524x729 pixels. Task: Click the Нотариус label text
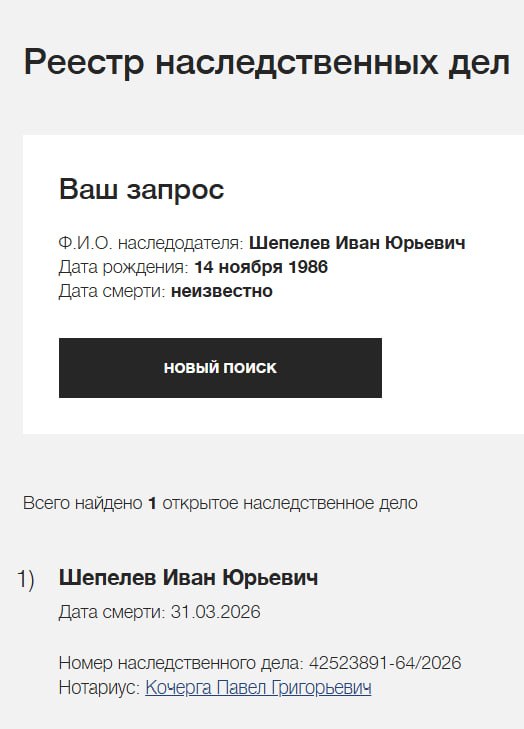click(x=99, y=688)
